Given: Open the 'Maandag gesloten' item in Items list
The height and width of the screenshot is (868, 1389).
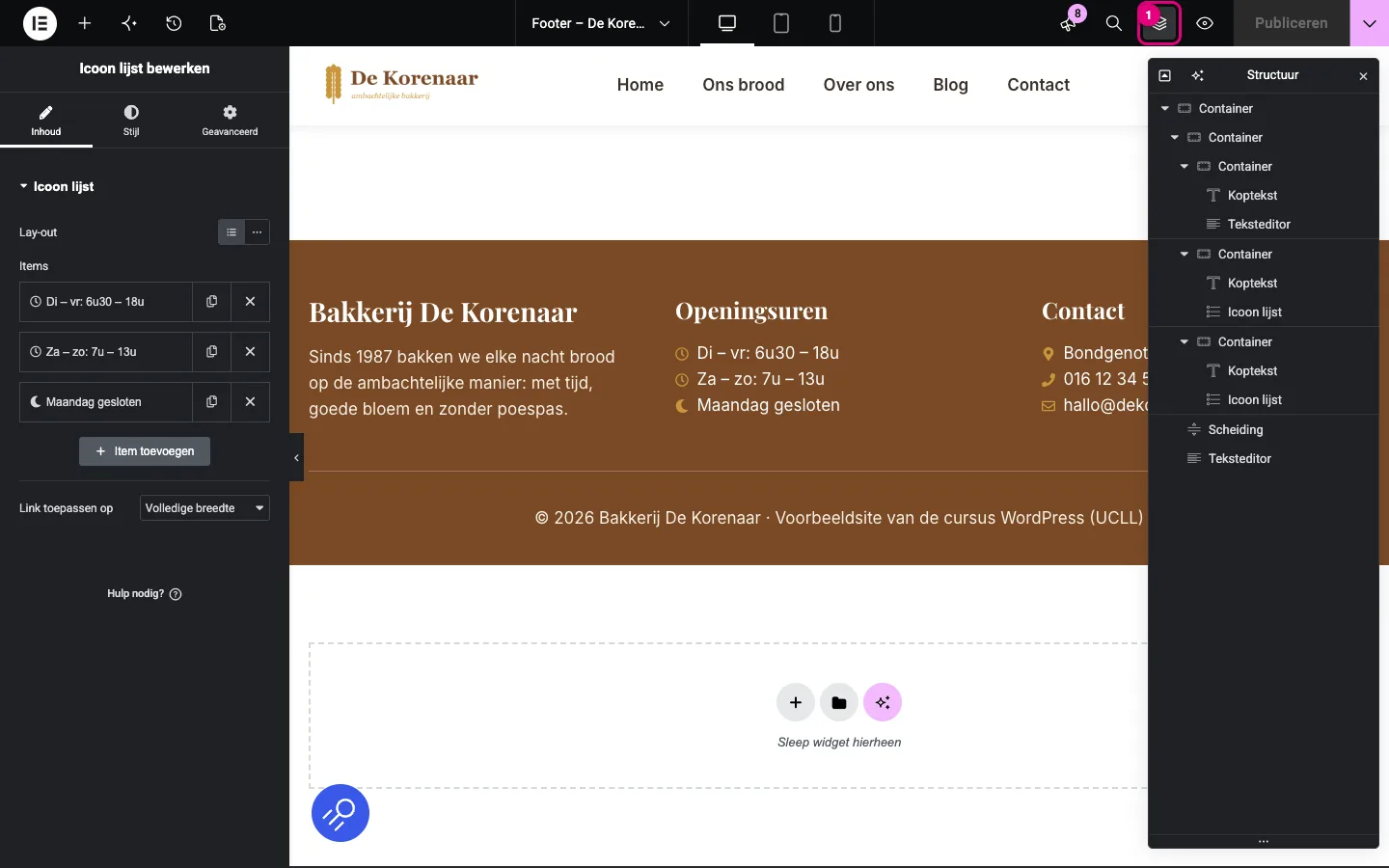Looking at the screenshot, I should [106, 402].
